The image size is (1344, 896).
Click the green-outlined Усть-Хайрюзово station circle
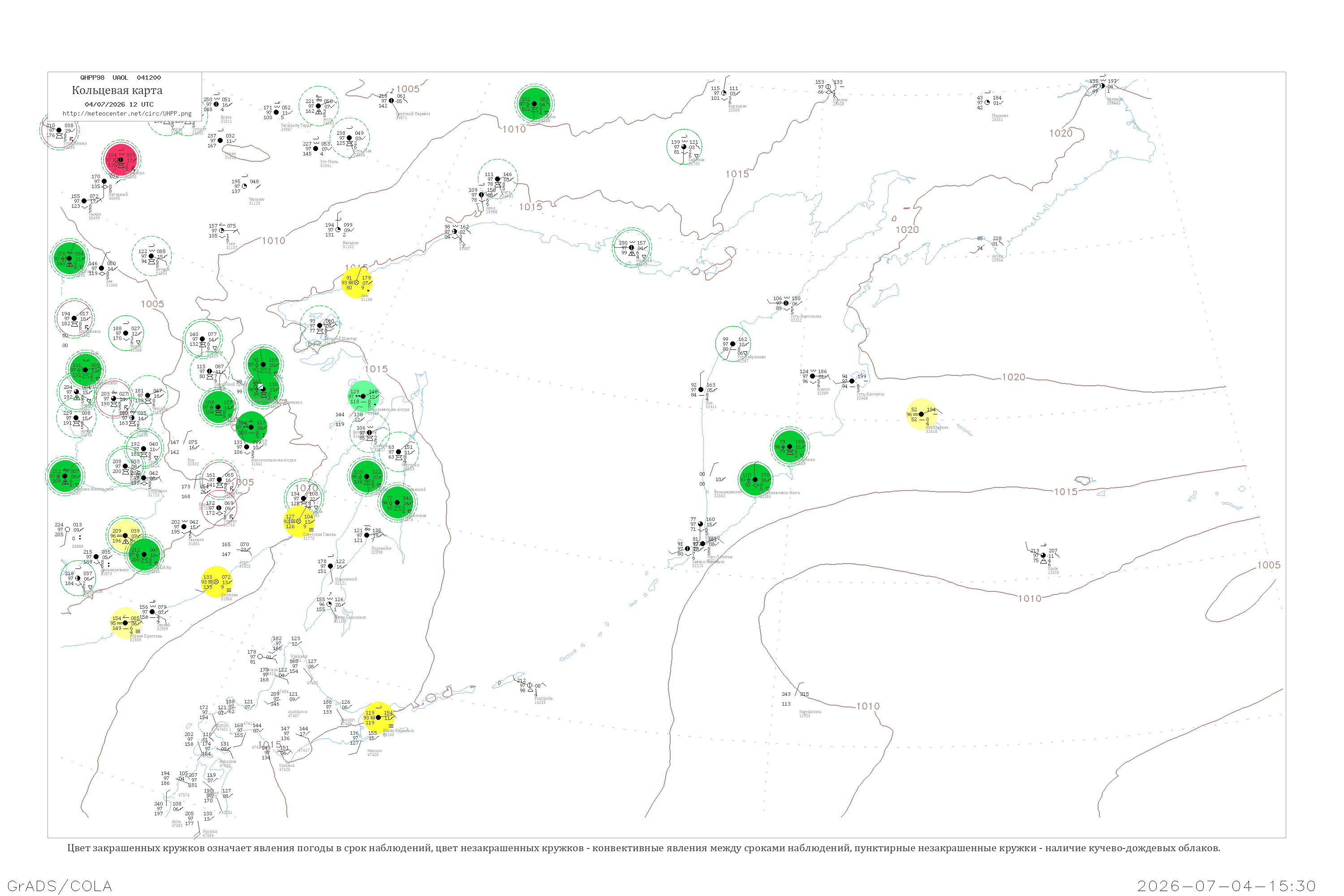point(732,344)
